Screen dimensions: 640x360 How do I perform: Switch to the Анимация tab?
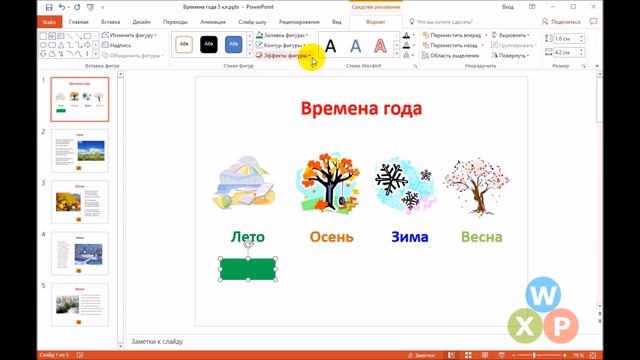(x=213, y=22)
